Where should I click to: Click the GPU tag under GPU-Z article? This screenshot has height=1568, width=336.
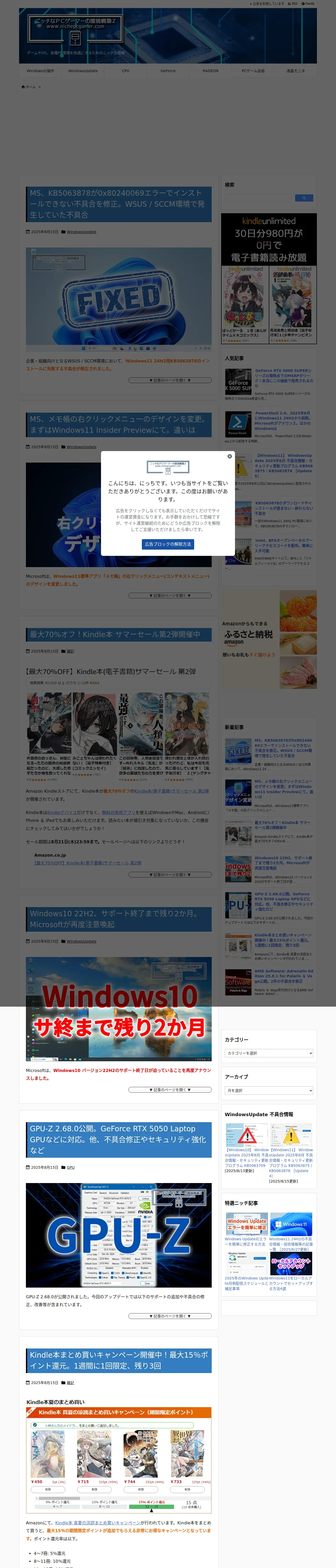71,1167
